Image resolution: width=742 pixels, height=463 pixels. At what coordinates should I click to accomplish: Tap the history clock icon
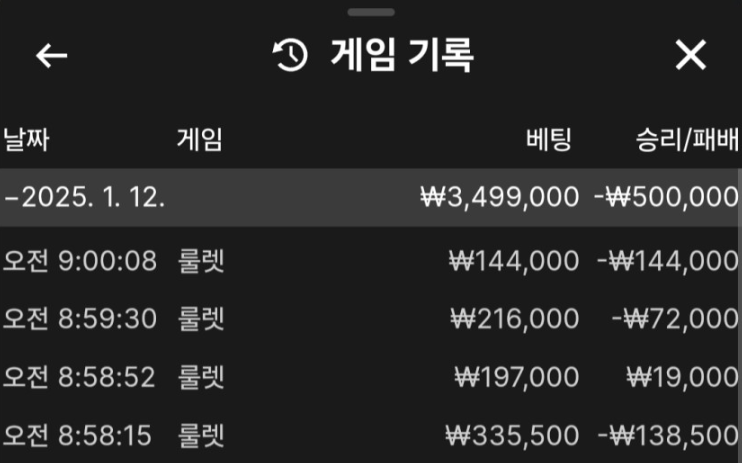pos(290,56)
